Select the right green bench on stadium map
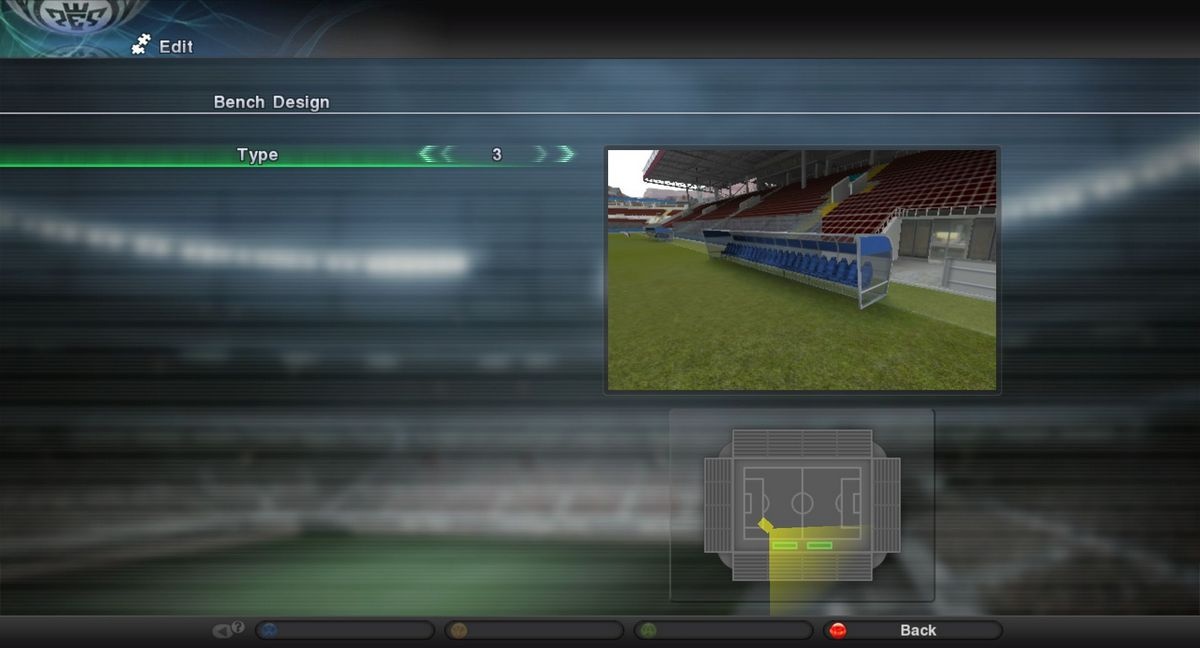The width and height of the screenshot is (1200, 648). tap(820, 545)
